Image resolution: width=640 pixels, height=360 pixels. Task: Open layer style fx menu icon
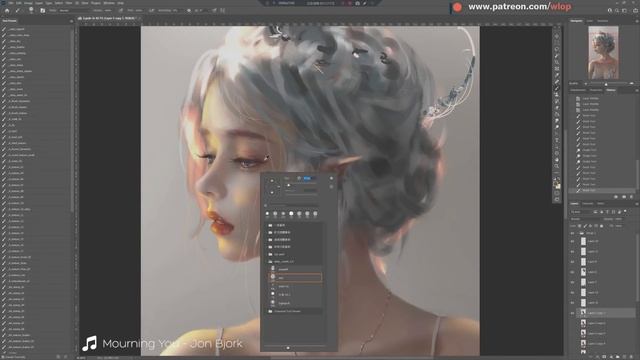click(597, 356)
